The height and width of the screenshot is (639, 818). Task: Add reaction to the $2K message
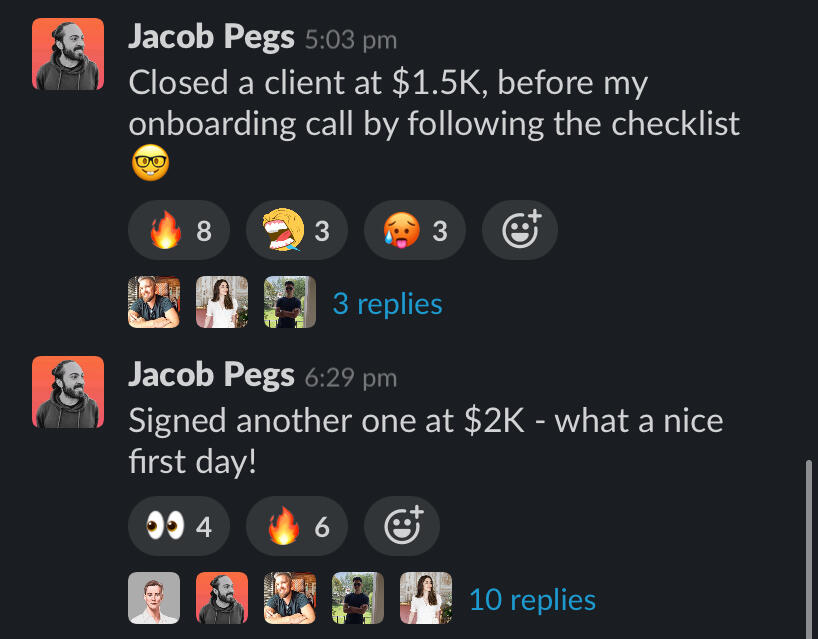[401, 526]
